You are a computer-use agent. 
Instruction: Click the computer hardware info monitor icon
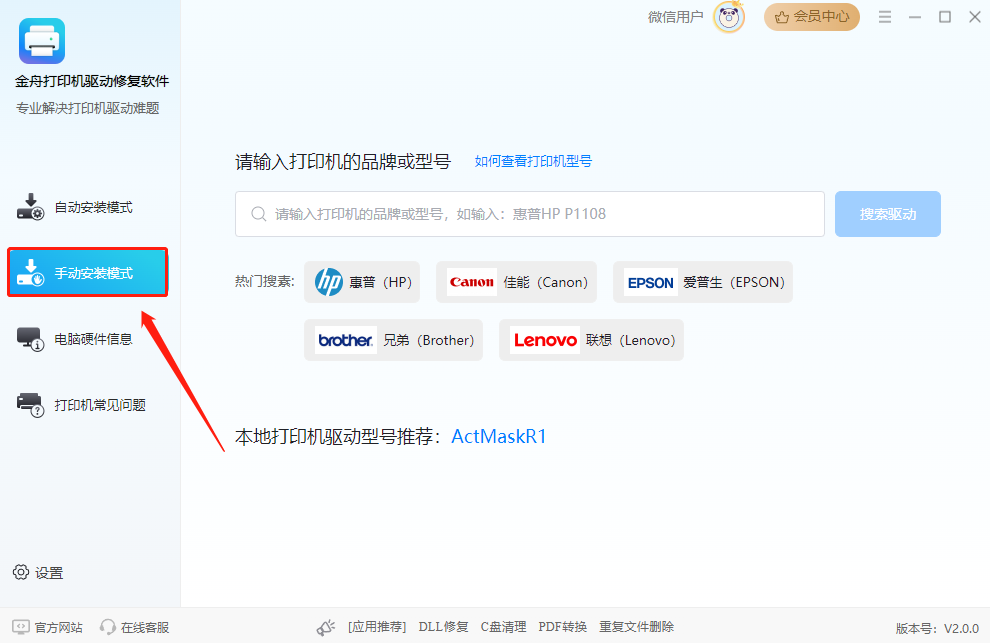30,339
